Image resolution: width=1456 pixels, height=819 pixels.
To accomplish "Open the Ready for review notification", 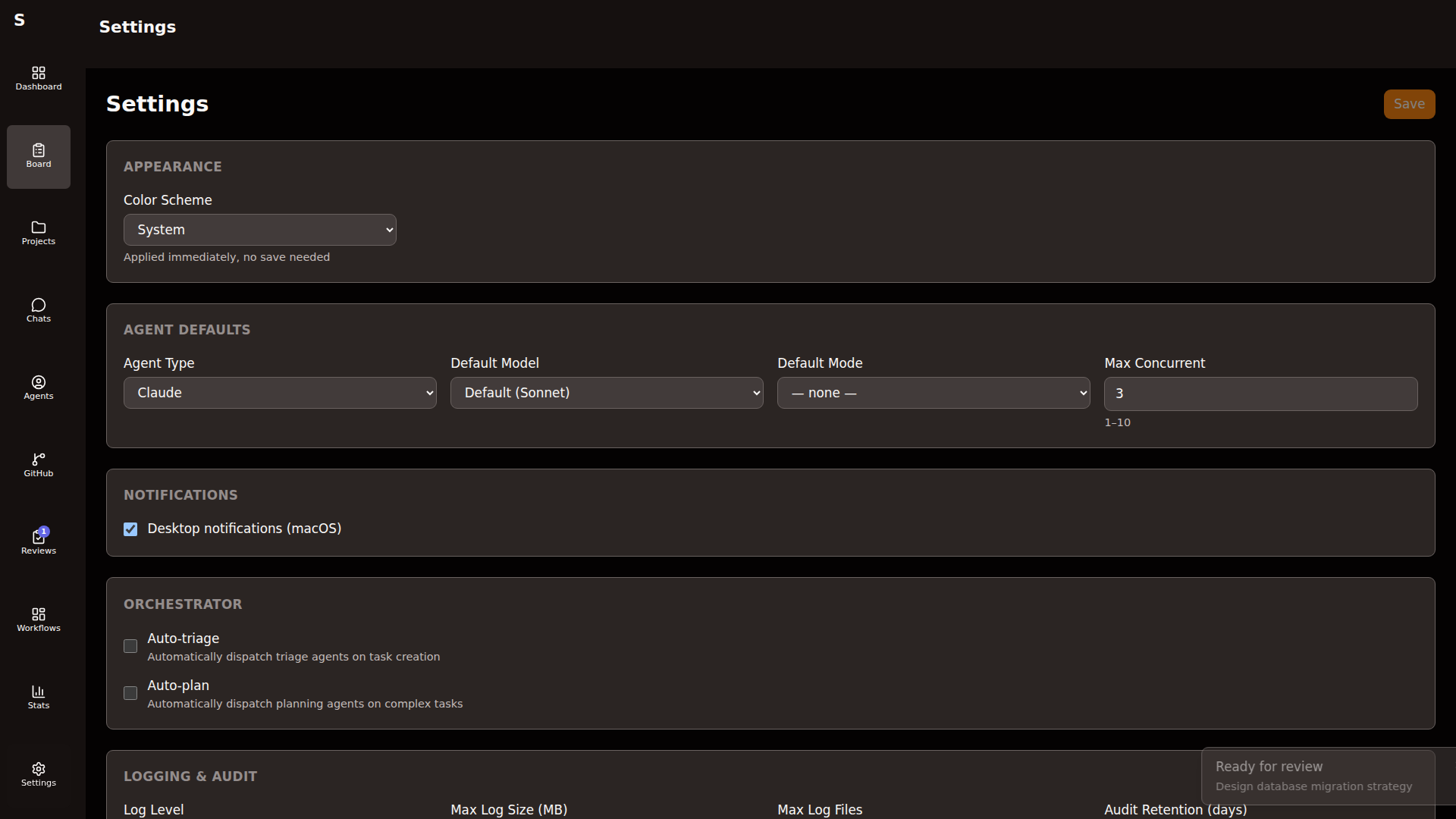I will pos(1318,776).
